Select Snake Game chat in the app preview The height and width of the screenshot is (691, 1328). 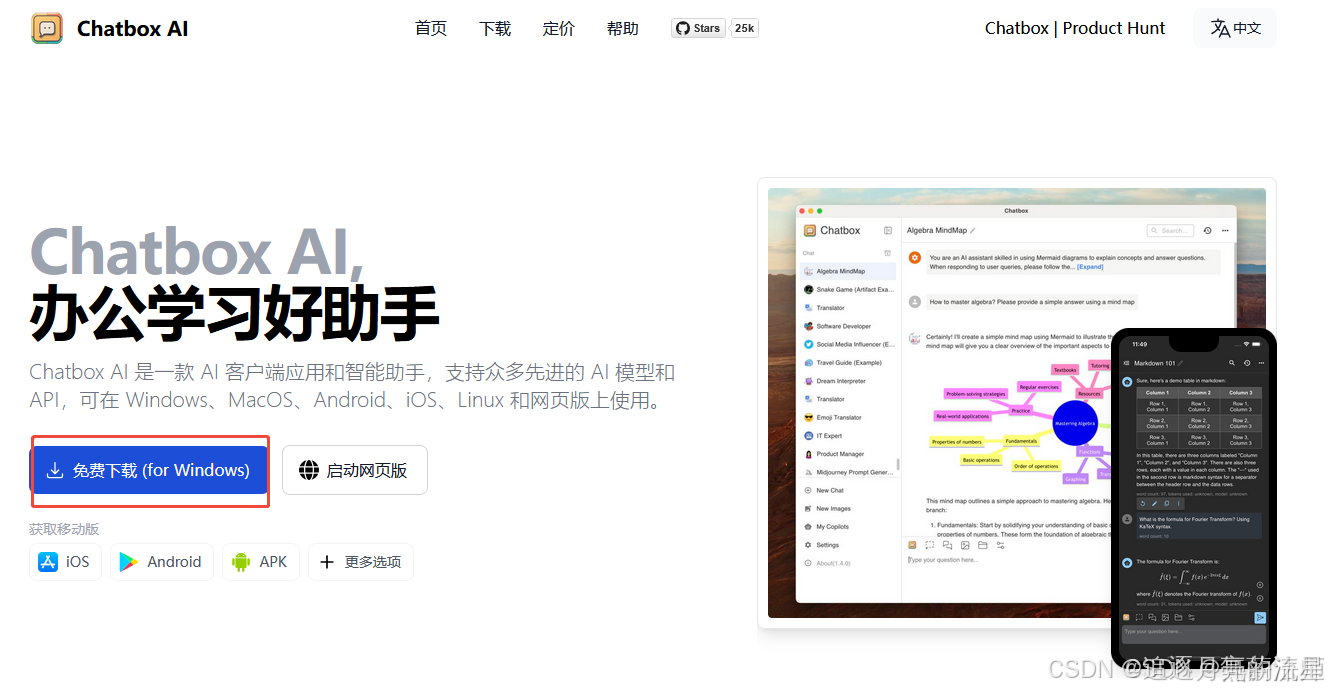point(848,289)
